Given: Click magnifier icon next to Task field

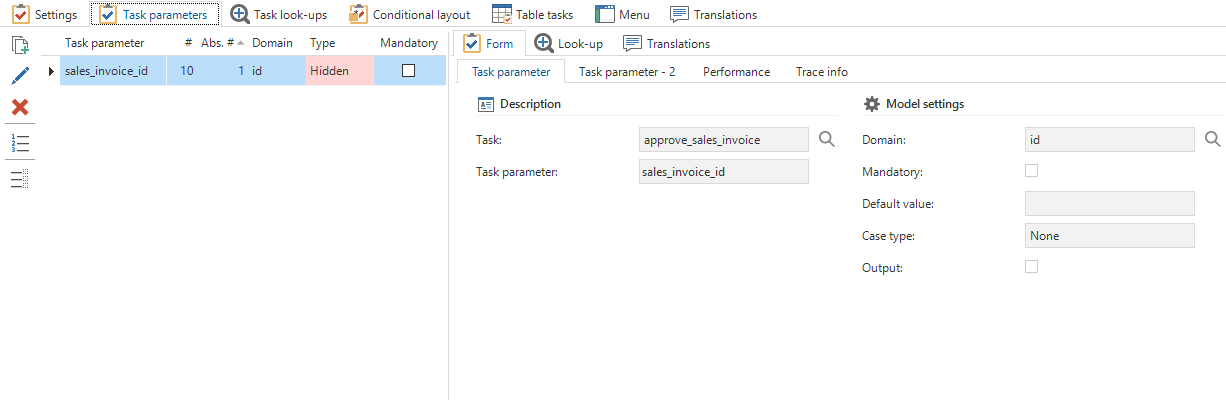Looking at the screenshot, I should point(826,140).
